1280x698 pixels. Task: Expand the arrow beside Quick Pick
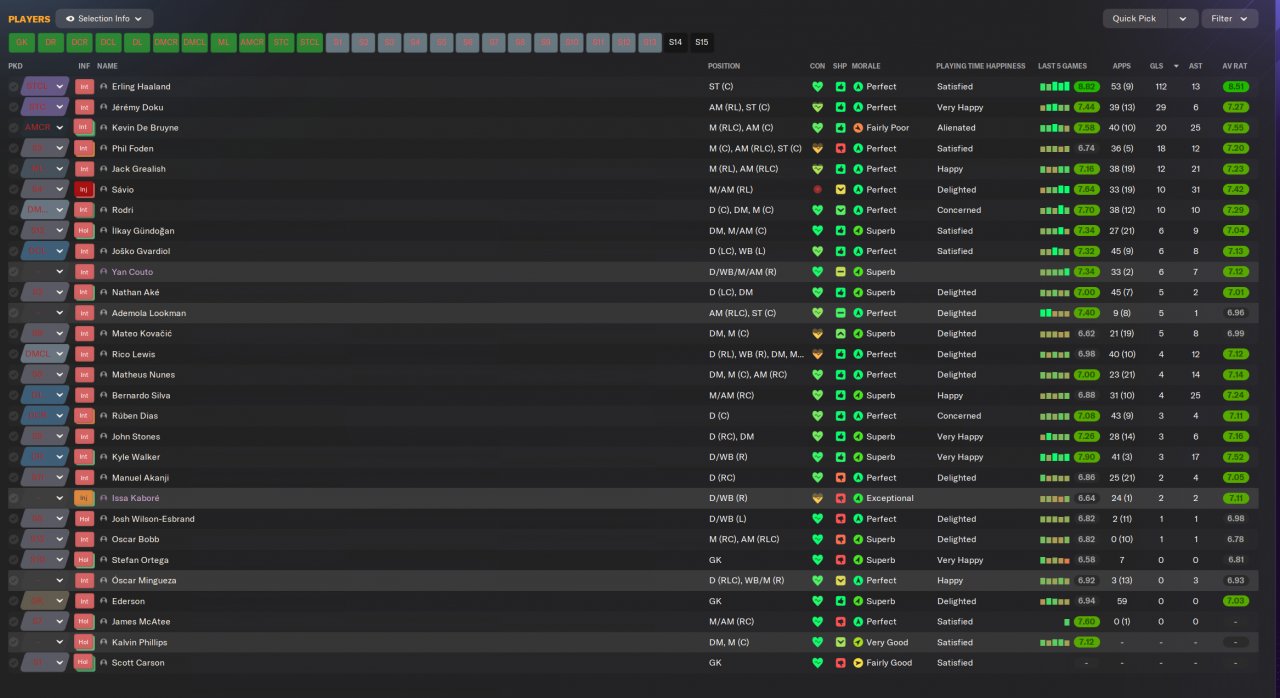point(1183,18)
